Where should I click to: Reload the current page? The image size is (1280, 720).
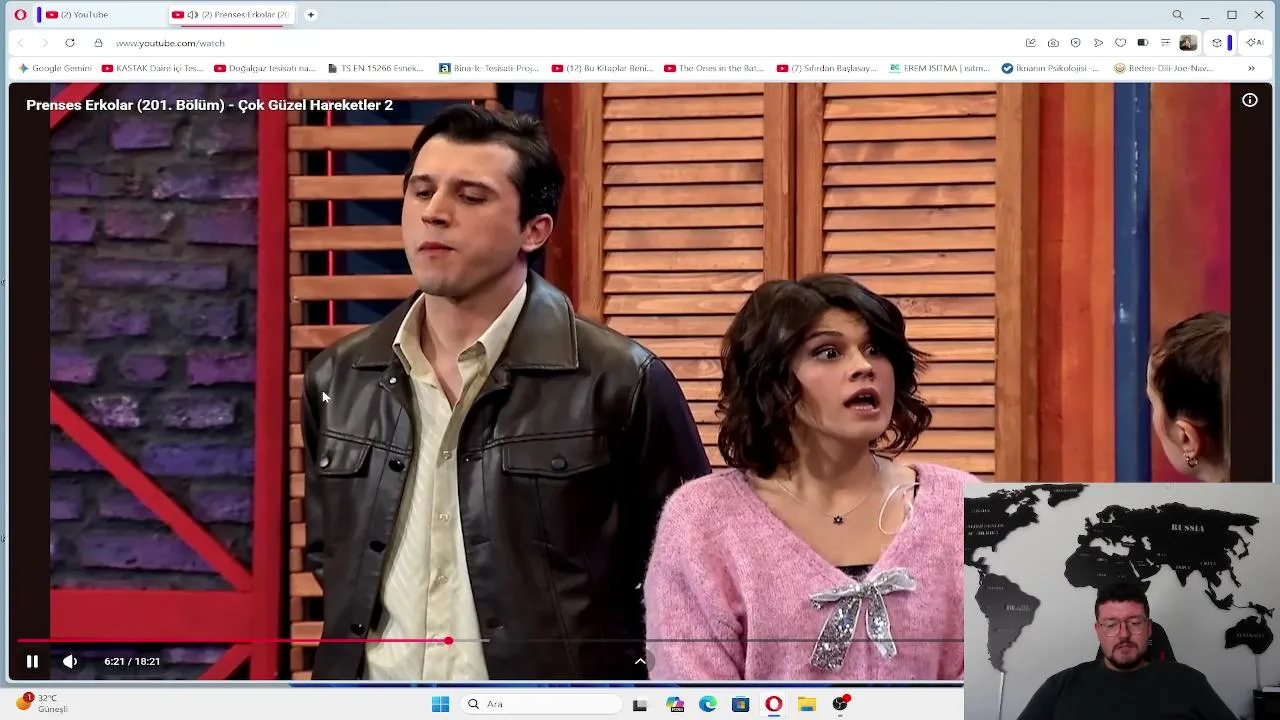[70, 43]
